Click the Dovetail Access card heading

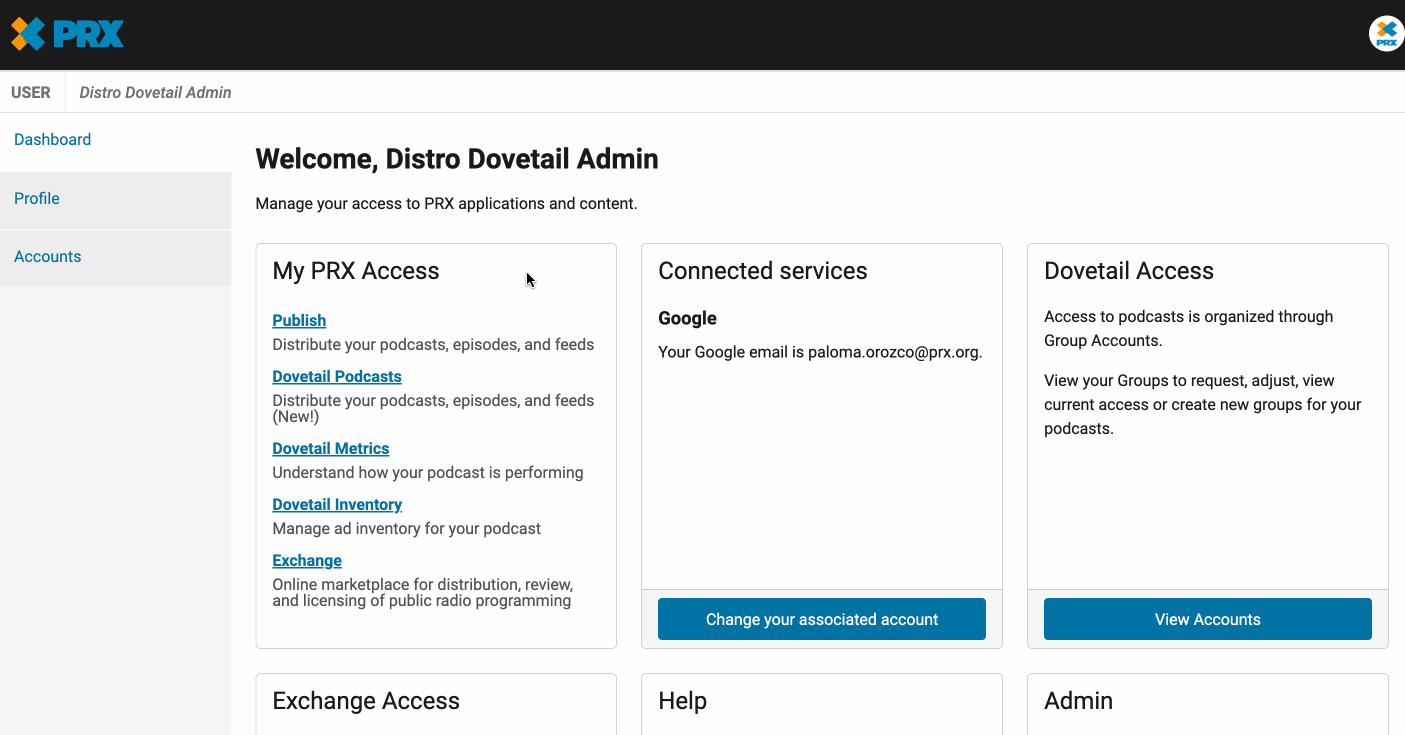(1129, 271)
